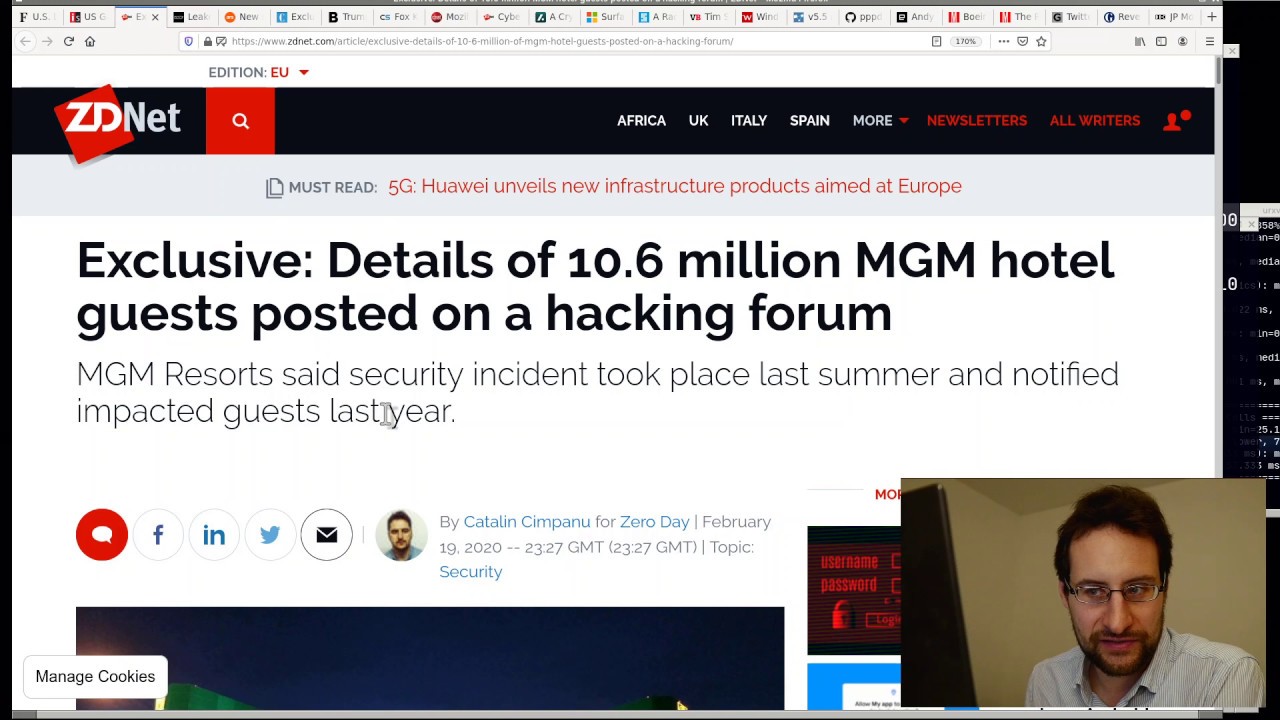This screenshot has width=1280, height=720.
Task: Bookmark this page with the star icon
Action: click(1041, 41)
